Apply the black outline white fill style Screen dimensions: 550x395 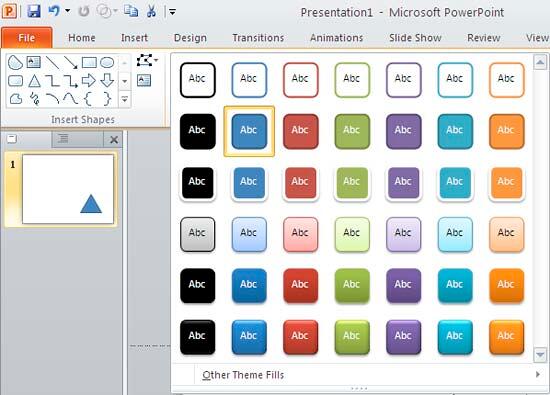coord(197,80)
